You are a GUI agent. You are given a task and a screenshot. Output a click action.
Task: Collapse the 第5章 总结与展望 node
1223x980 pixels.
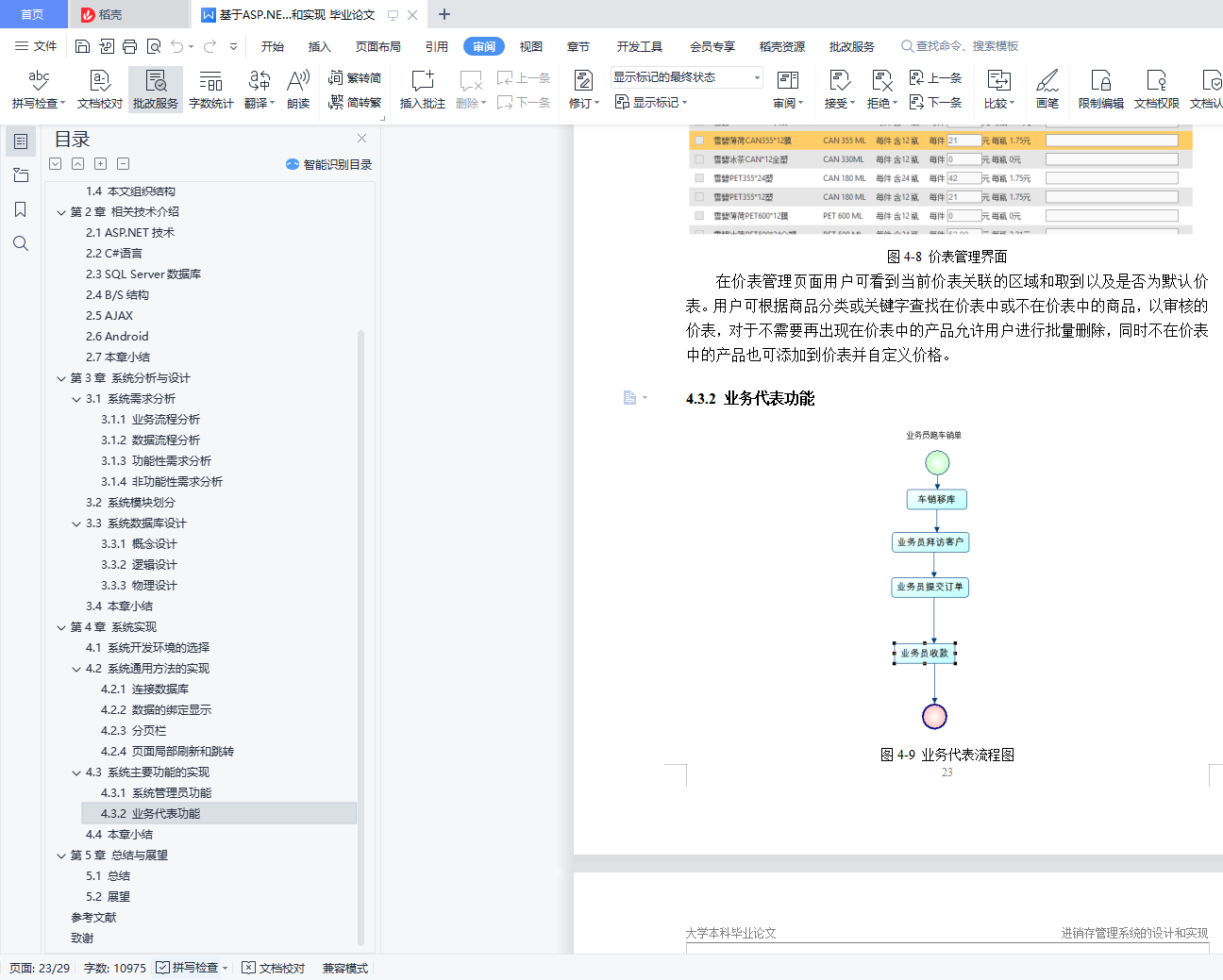61,855
